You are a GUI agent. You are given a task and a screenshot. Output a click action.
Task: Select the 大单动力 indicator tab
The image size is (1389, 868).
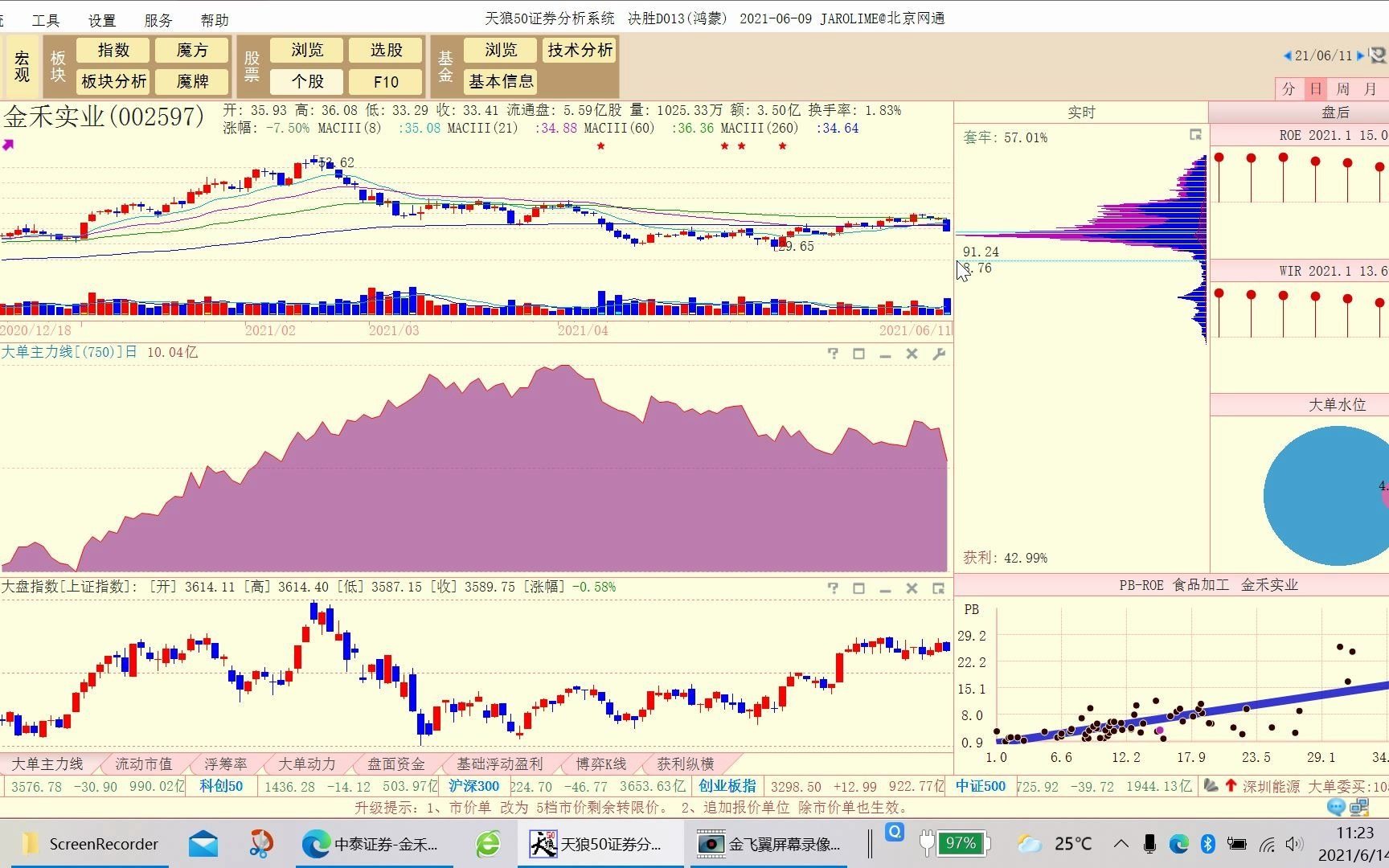[x=306, y=764]
